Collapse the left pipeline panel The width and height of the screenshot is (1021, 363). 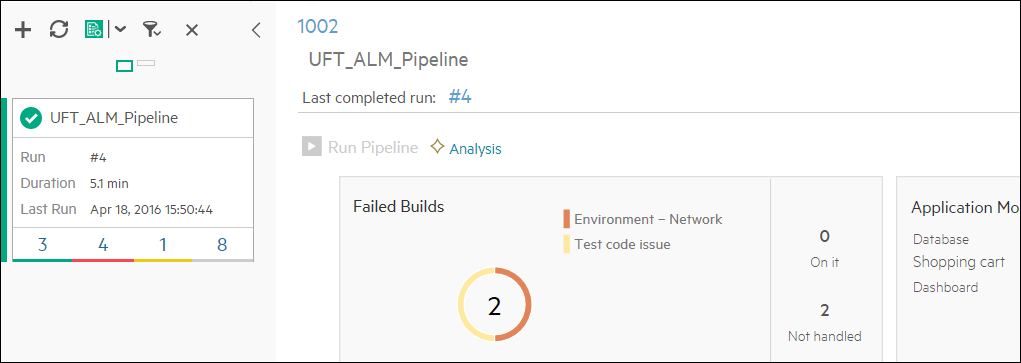pos(257,30)
